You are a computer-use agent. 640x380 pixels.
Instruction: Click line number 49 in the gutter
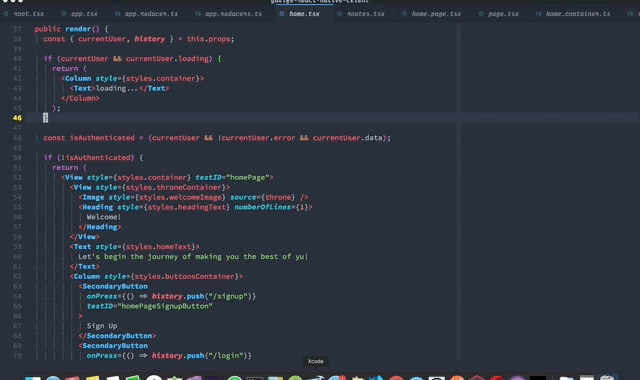17,148
